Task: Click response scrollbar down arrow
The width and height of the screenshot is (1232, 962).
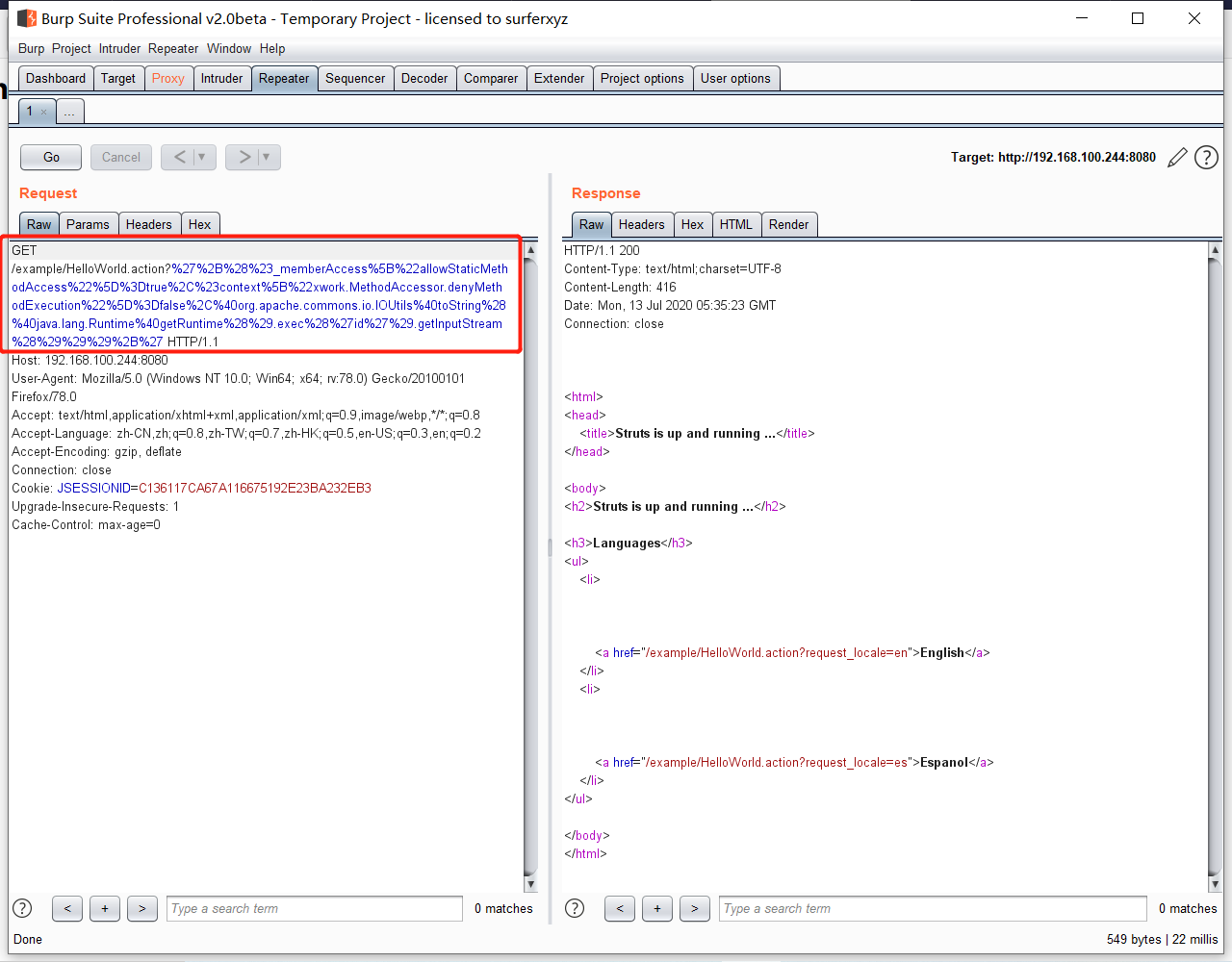Action: tap(1215, 884)
